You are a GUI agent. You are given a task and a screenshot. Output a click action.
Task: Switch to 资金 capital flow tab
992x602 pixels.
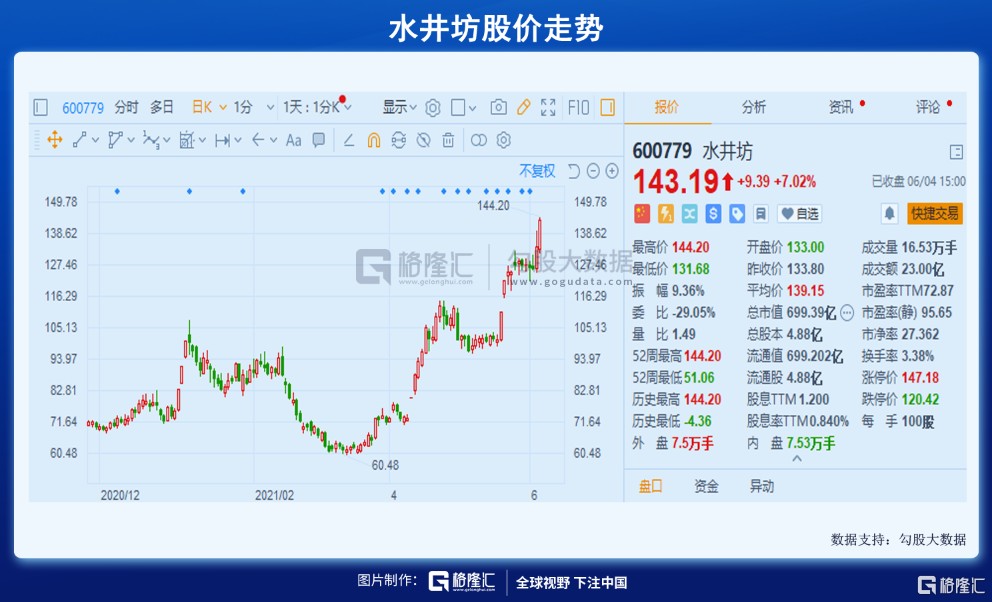pos(706,486)
